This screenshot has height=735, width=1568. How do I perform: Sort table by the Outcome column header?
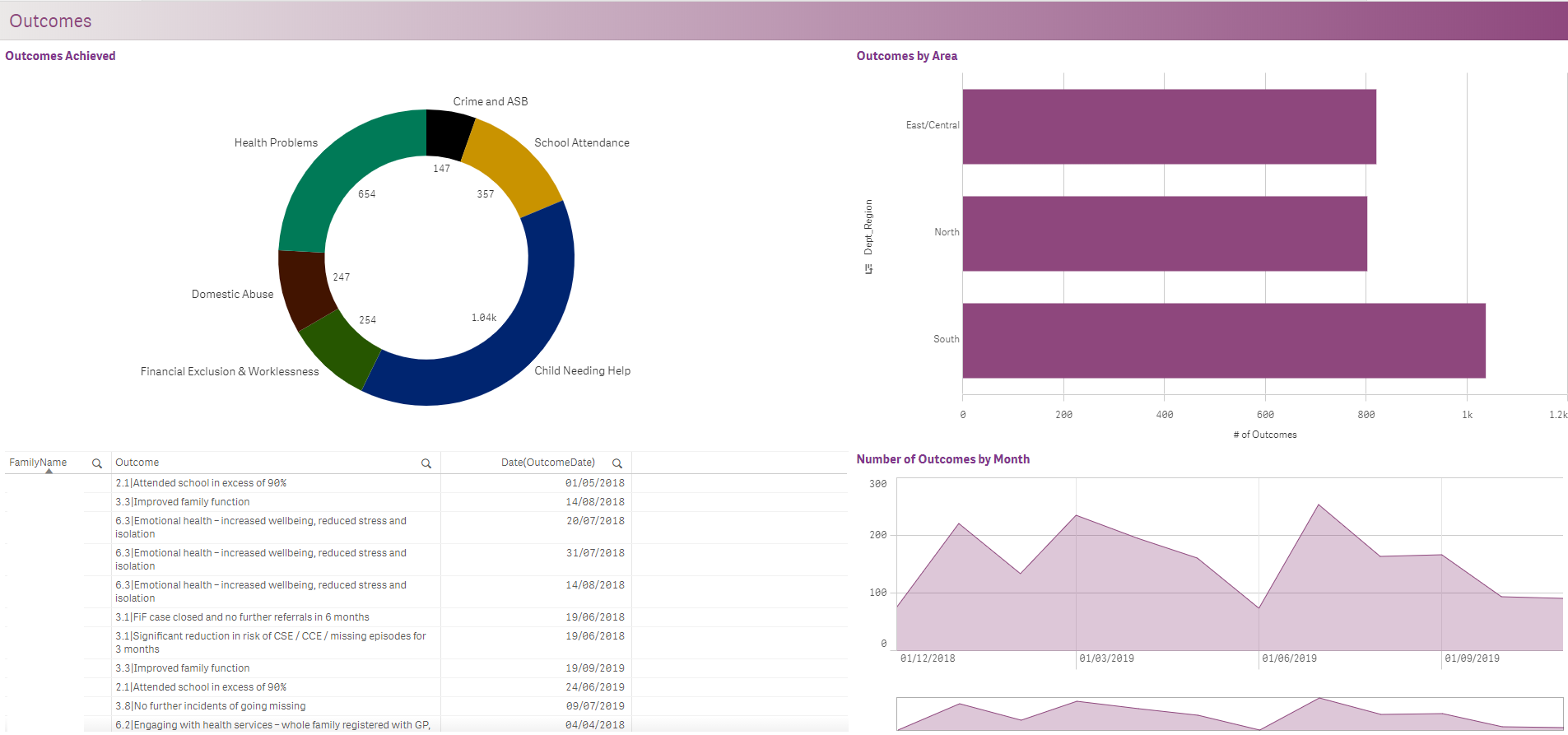tap(137, 463)
